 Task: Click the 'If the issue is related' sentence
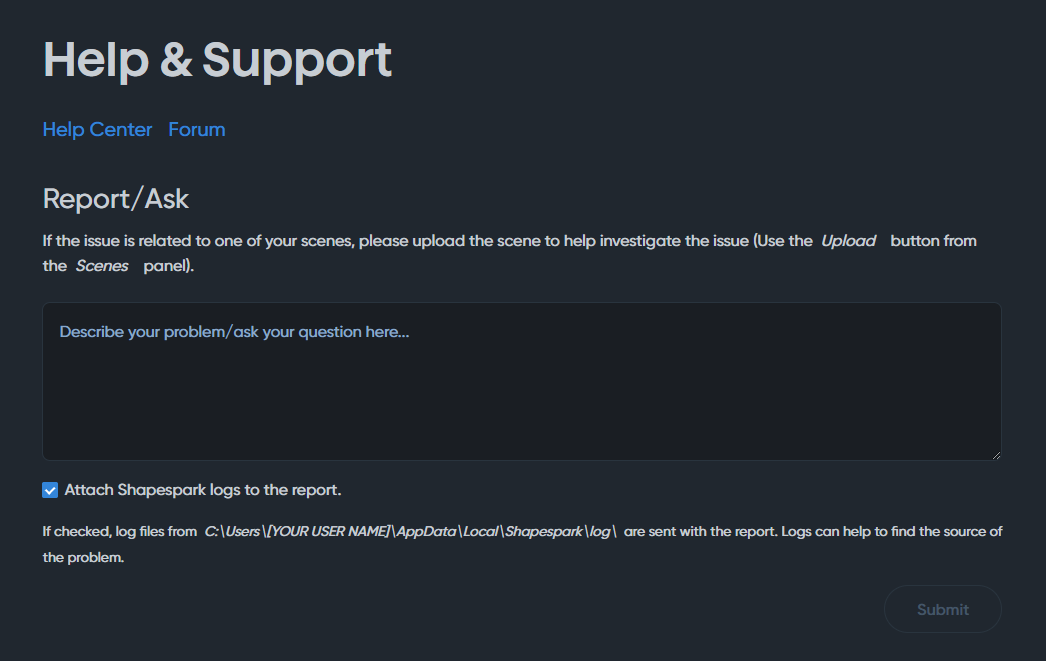tap(400, 241)
